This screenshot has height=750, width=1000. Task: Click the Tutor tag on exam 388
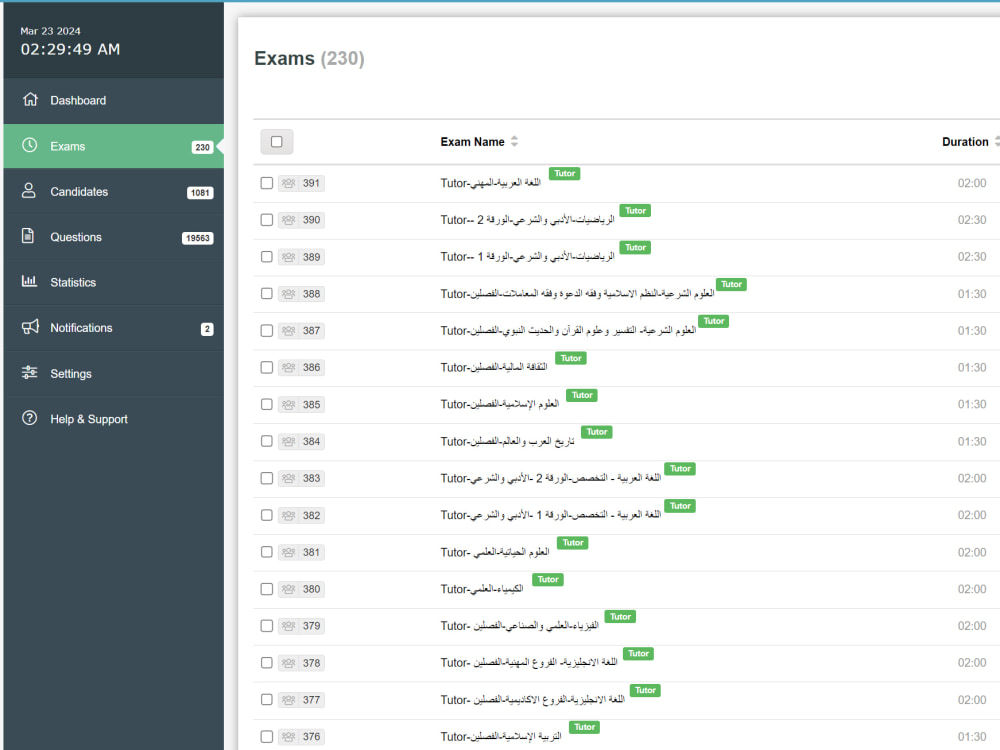(x=731, y=284)
